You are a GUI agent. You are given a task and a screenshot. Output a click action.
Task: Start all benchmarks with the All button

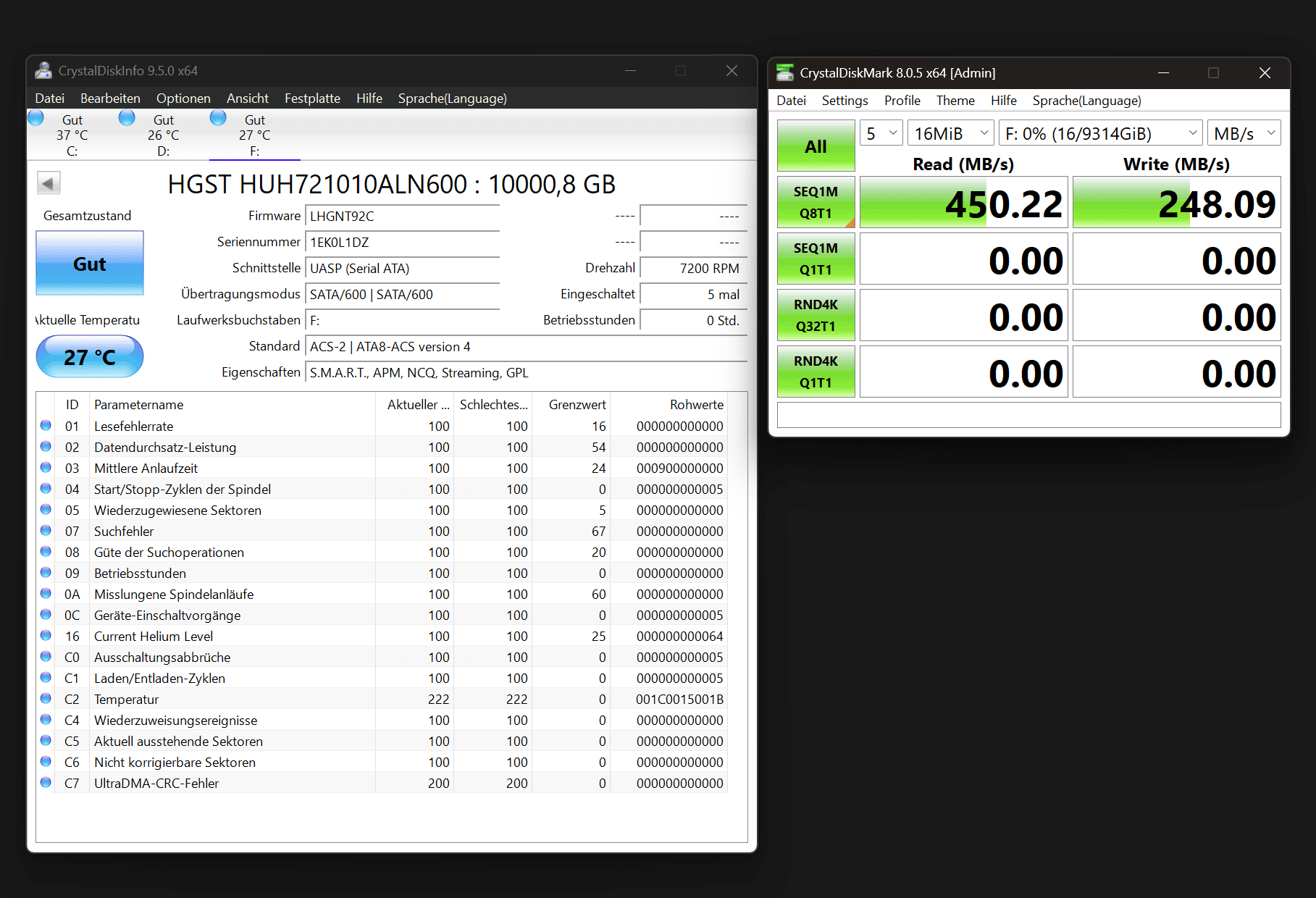tap(816, 146)
